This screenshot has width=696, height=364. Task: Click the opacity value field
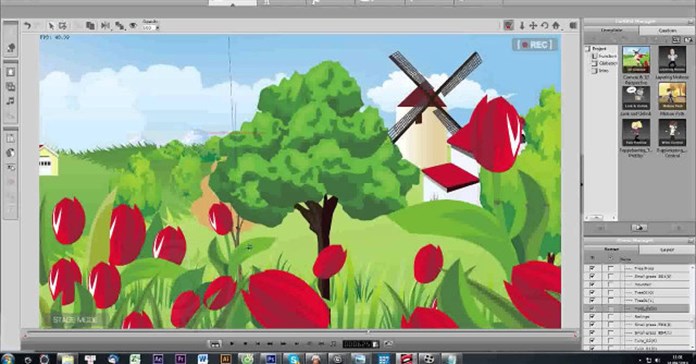(x=148, y=28)
